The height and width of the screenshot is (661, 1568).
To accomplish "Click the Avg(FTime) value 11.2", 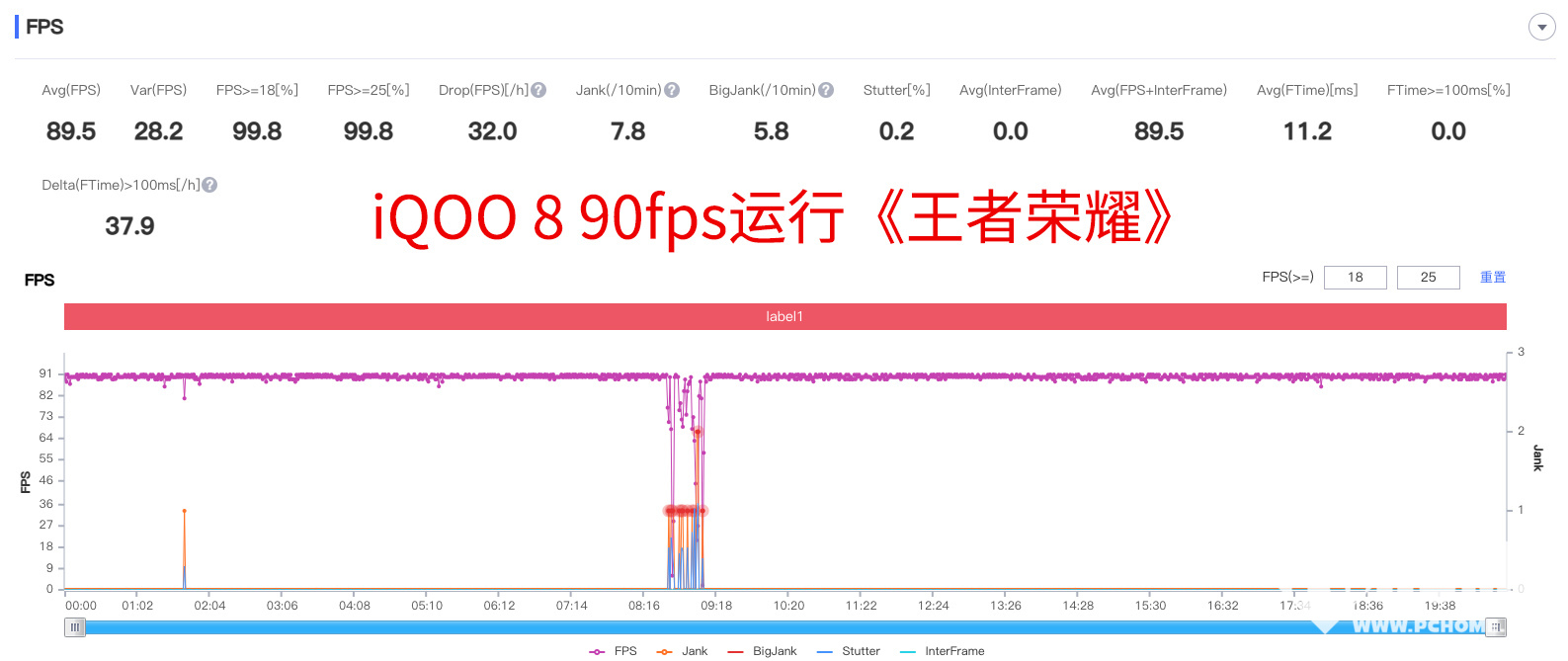I will point(1307,131).
